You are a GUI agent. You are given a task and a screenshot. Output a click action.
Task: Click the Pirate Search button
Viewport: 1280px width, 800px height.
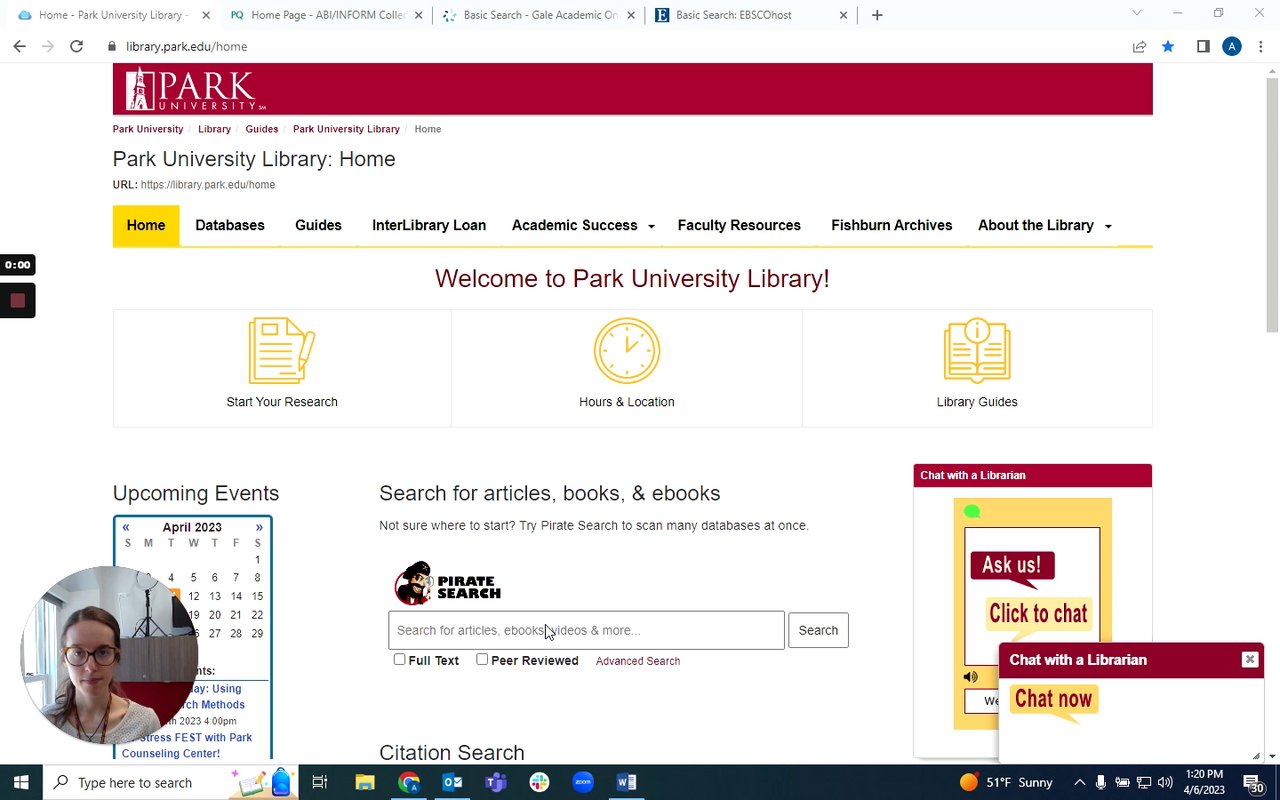pyautogui.click(x=818, y=630)
